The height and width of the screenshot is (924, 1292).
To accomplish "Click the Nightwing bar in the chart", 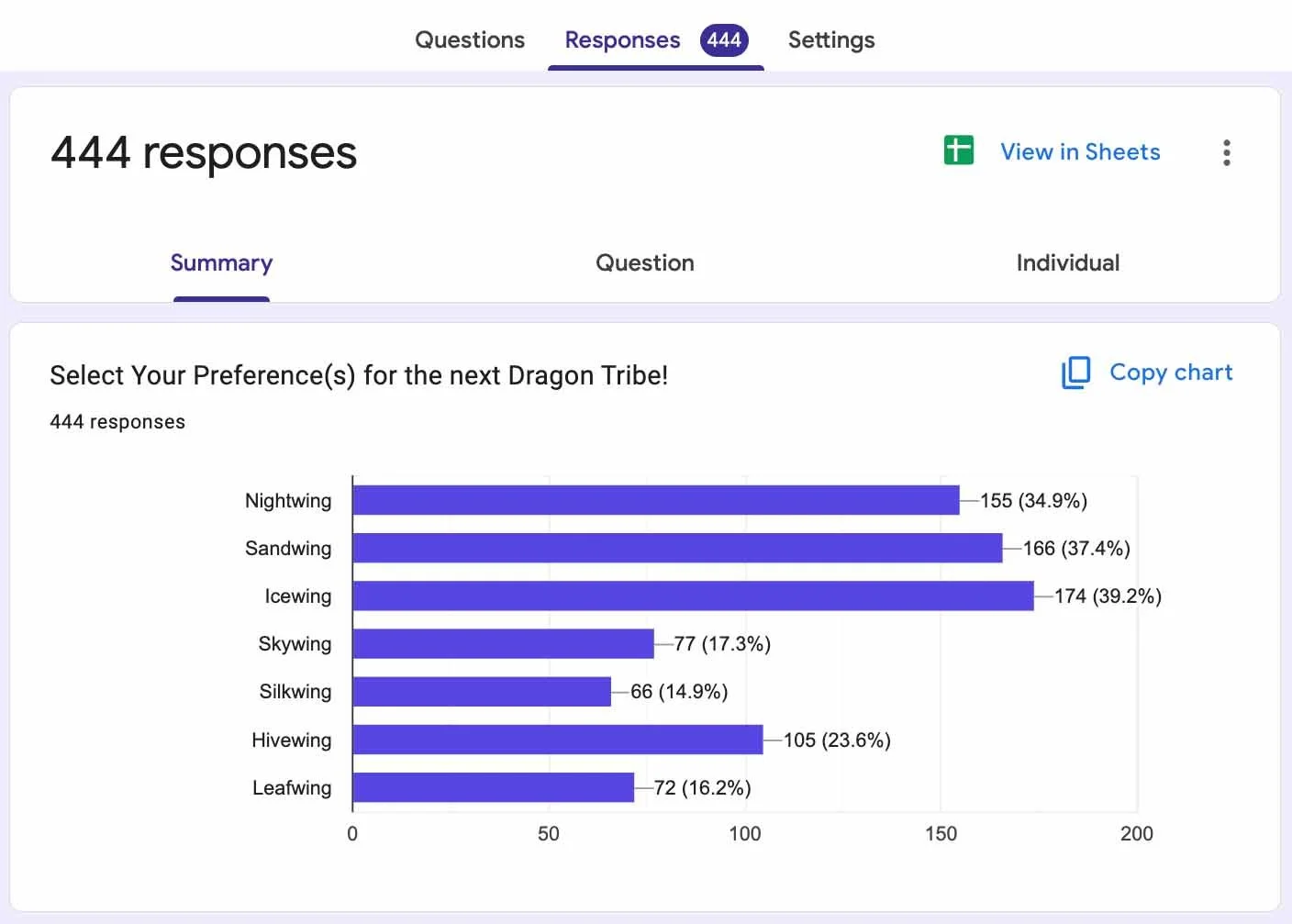I will (656, 500).
